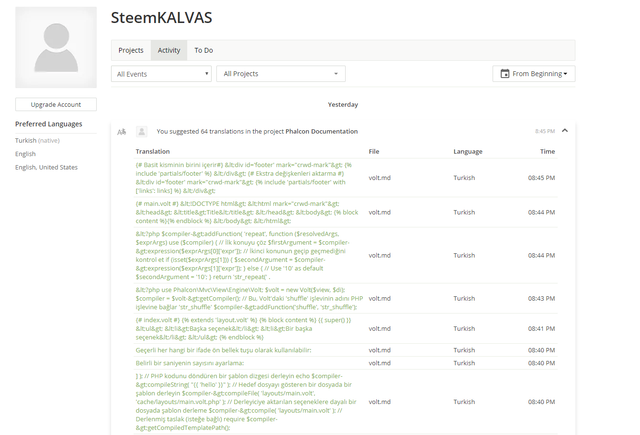The height and width of the screenshot is (435, 640).
Task: Collapse the Phalcon Documentation activity entry
Action: pos(565,131)
